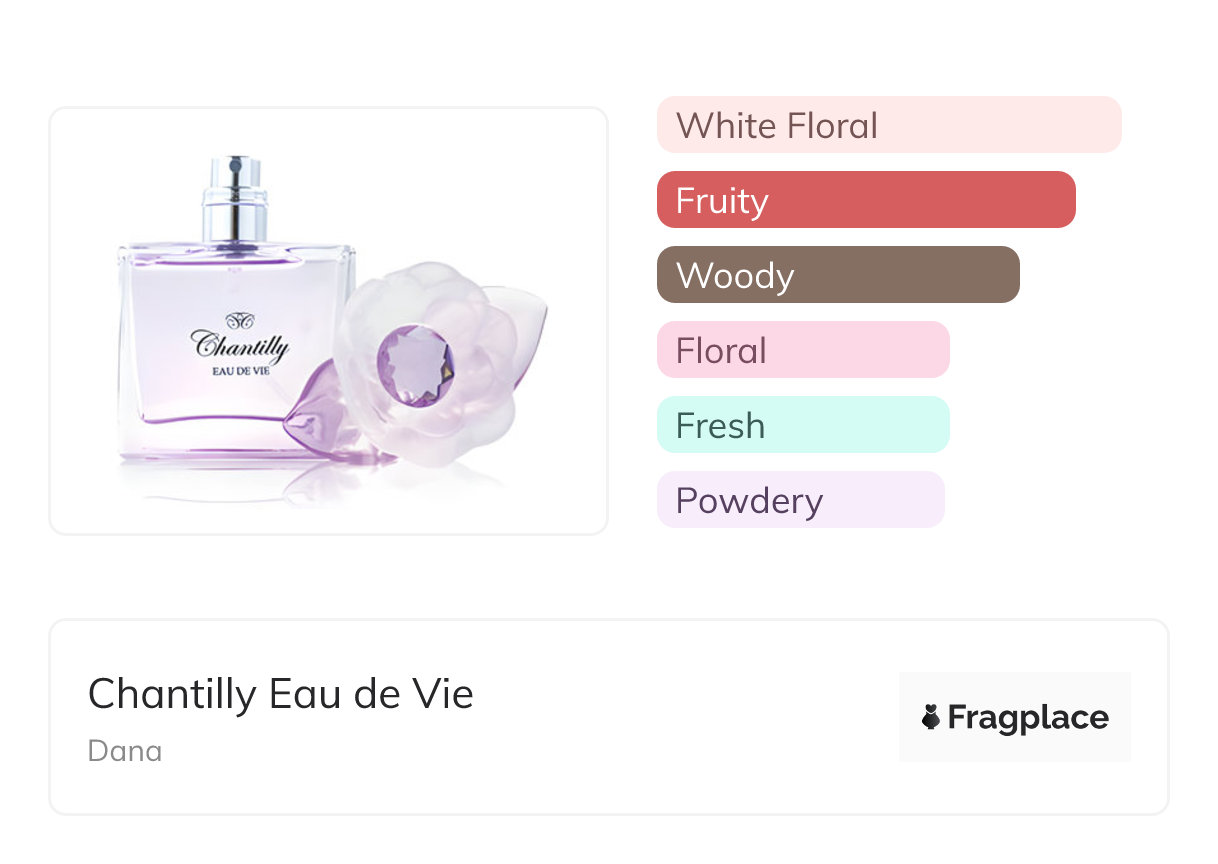Click the Fragplace logo badge
The width and height of the screenshot is (1218, 864).
click(1014, 717)
